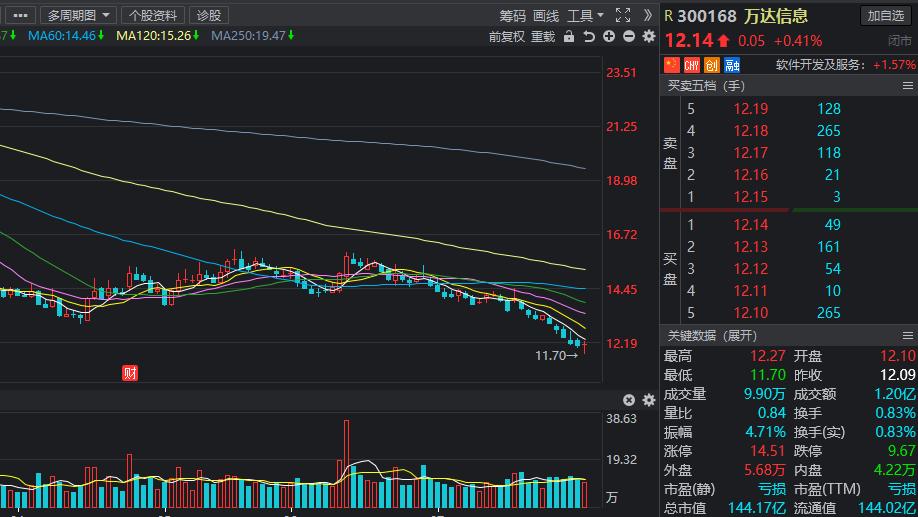
Task: Click the 外盘 value 5.68万
Action: click(765, 470)
